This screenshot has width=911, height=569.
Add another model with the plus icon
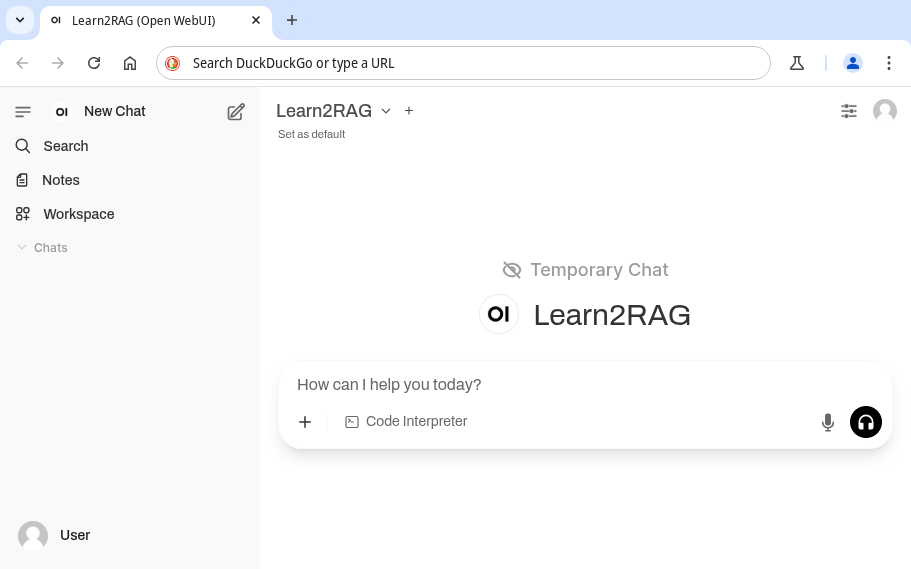click(409, 111)
